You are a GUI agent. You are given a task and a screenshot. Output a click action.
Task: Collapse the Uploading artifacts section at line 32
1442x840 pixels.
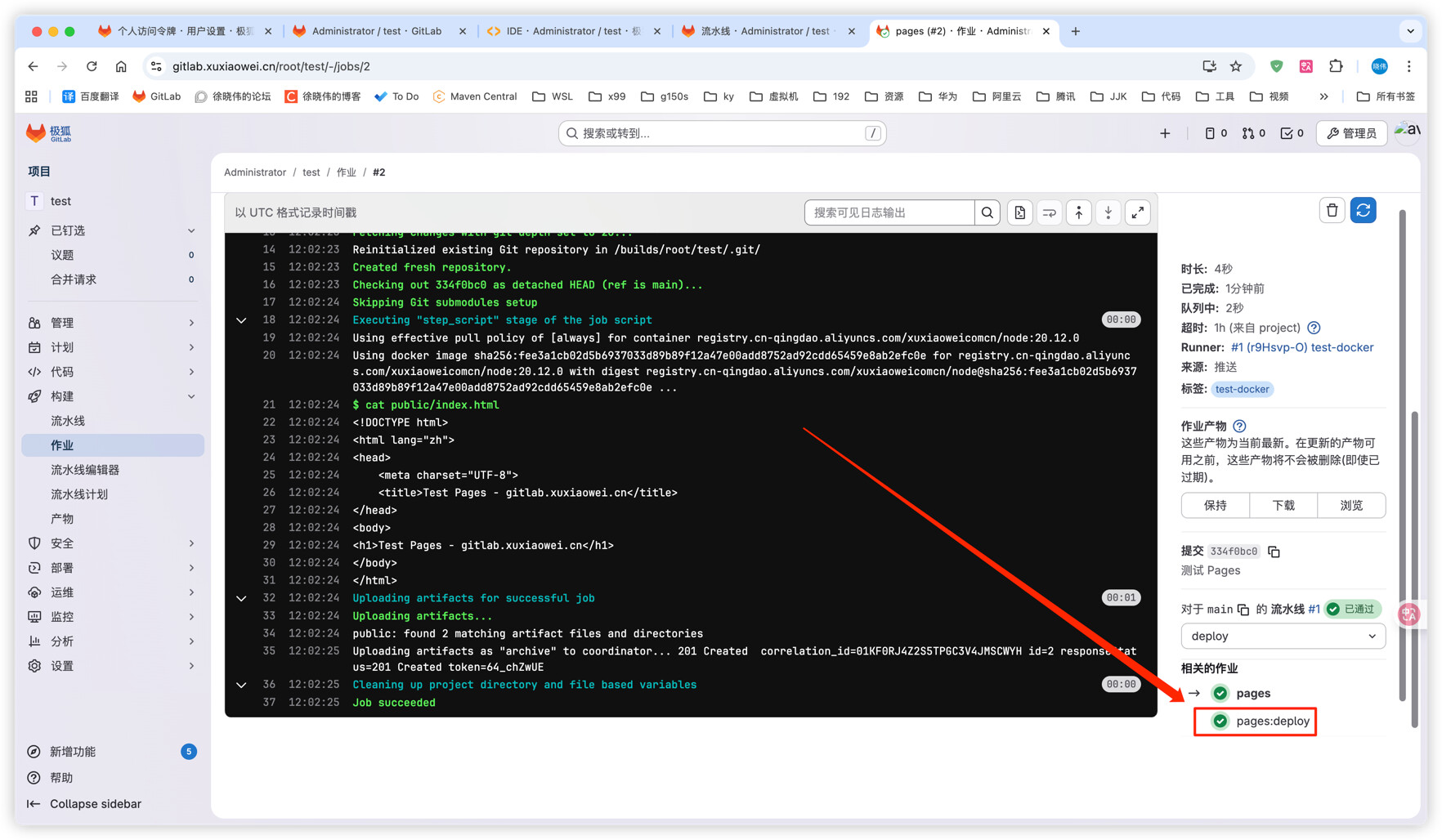[241, 598]
